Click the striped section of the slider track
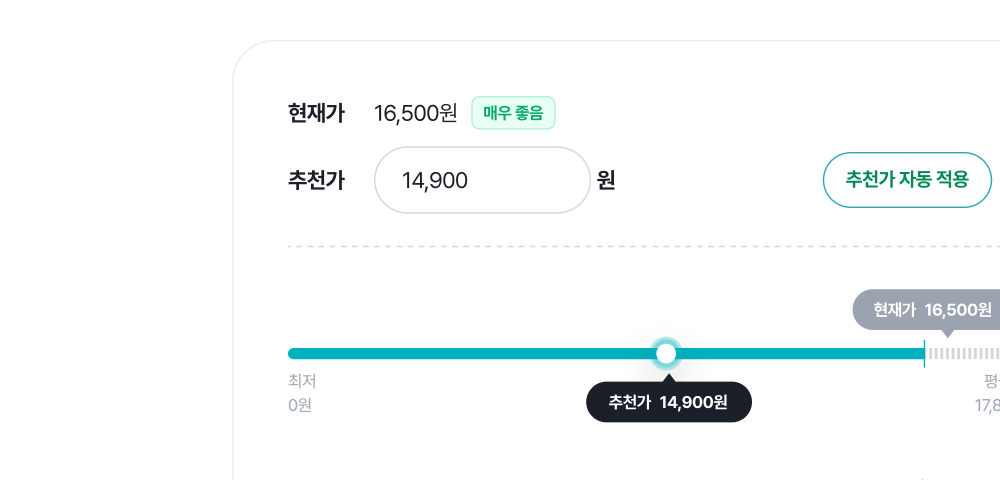This screenshot has width=1000, height=480. (964, 353)
